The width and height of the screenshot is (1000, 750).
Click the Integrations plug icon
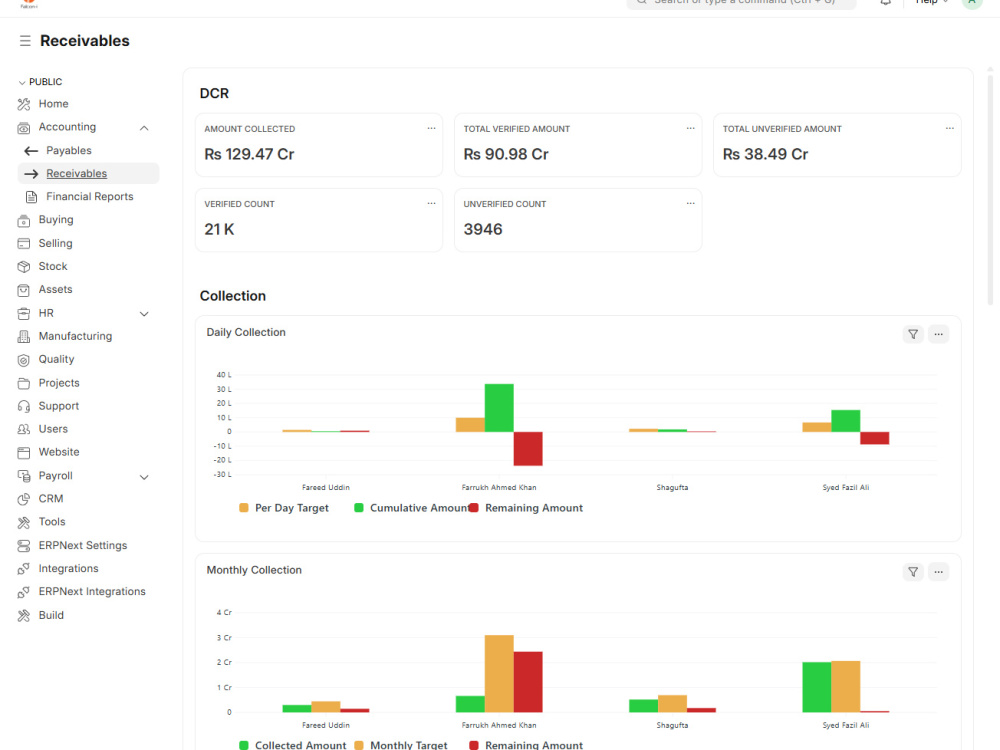[x=24, y=569]
